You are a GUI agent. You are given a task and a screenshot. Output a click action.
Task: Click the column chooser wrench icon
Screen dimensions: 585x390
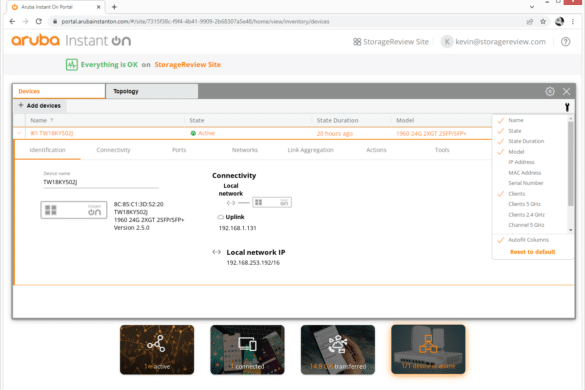click(x=567, y=107)
